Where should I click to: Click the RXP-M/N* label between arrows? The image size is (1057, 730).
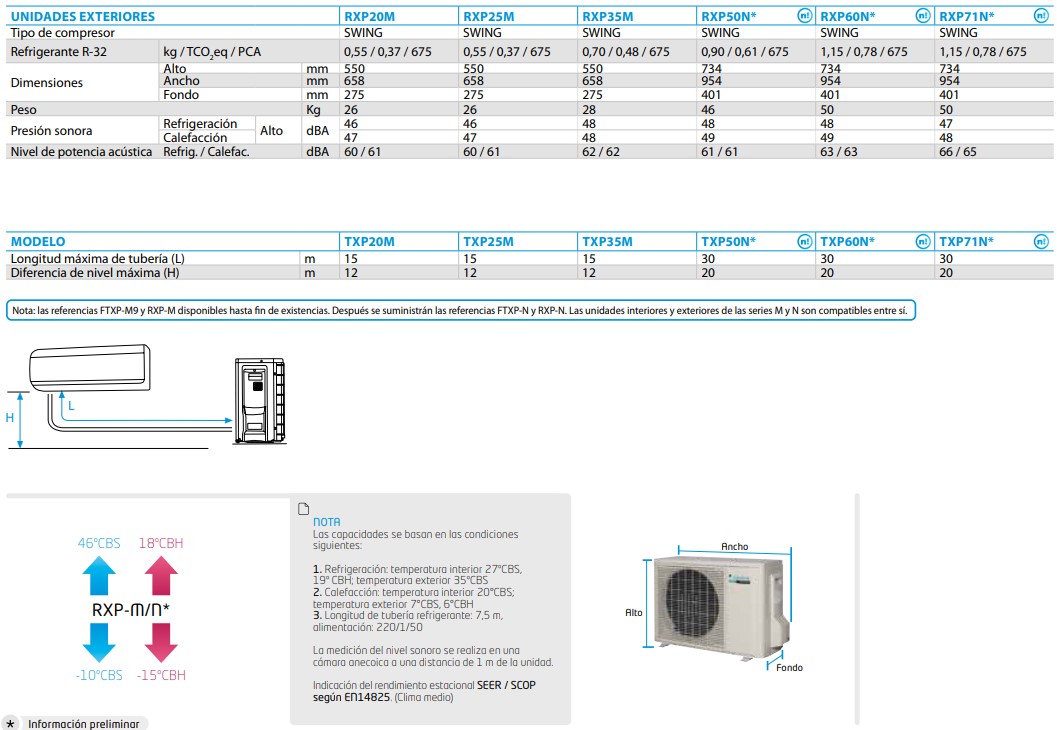coord(131,609)
